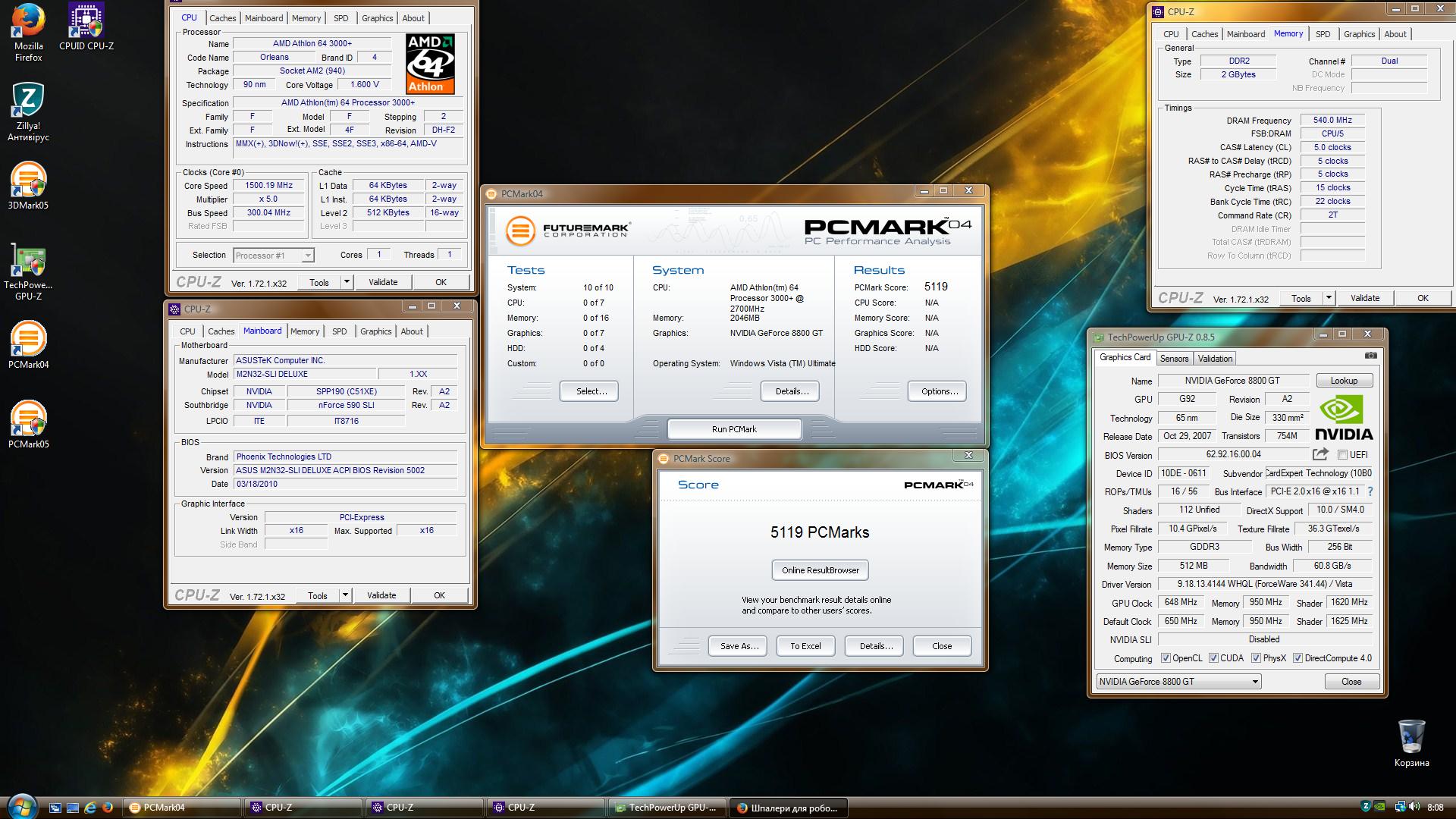
Task: Click Select... button in PCMark04 Tests
Action: point(589,391)
